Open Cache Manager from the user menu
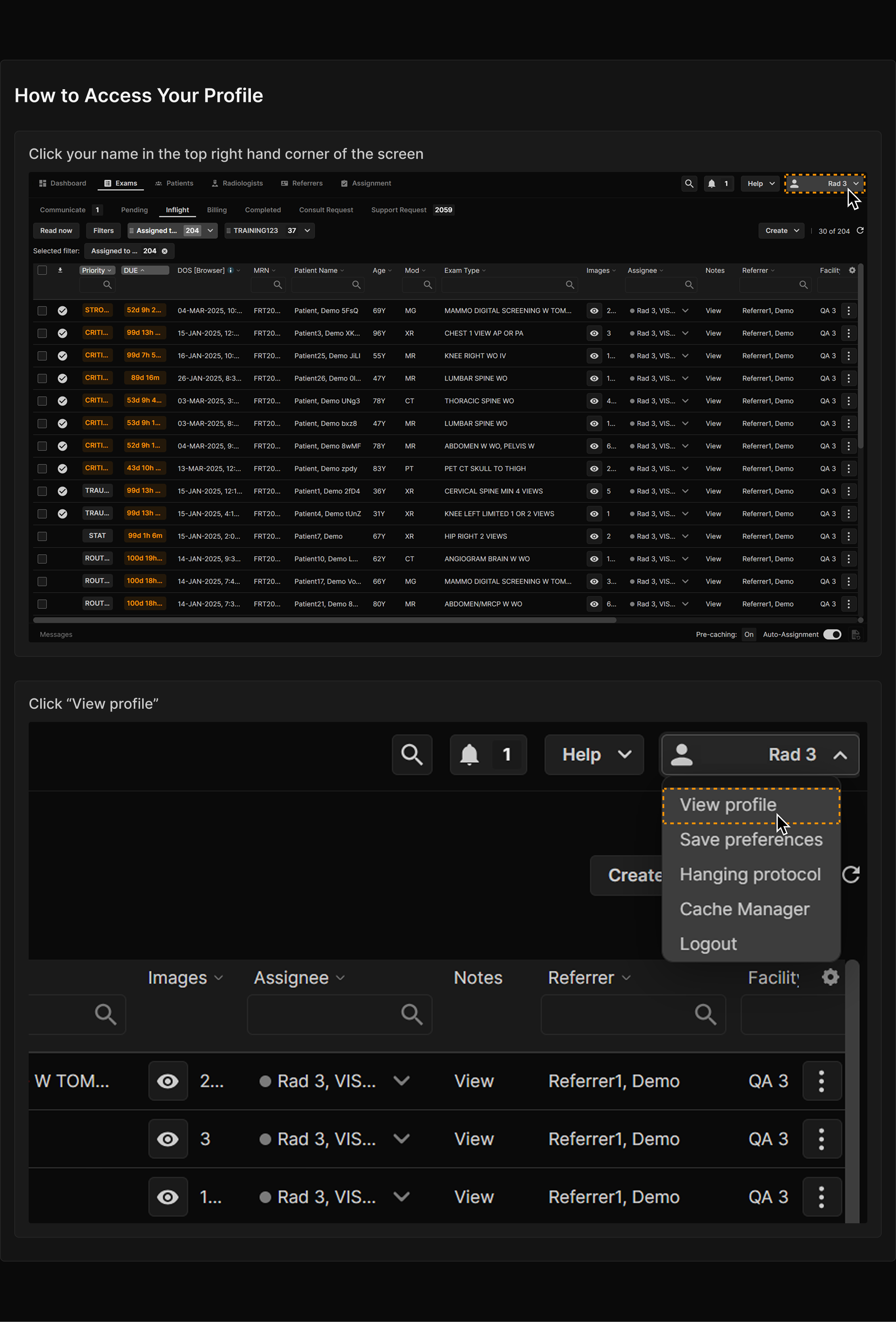Screen dimensions: 896x1322 [751, 909]
